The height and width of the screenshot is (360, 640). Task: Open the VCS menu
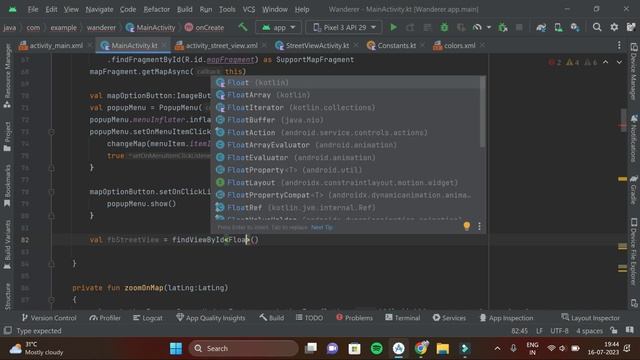pos(249,9)
